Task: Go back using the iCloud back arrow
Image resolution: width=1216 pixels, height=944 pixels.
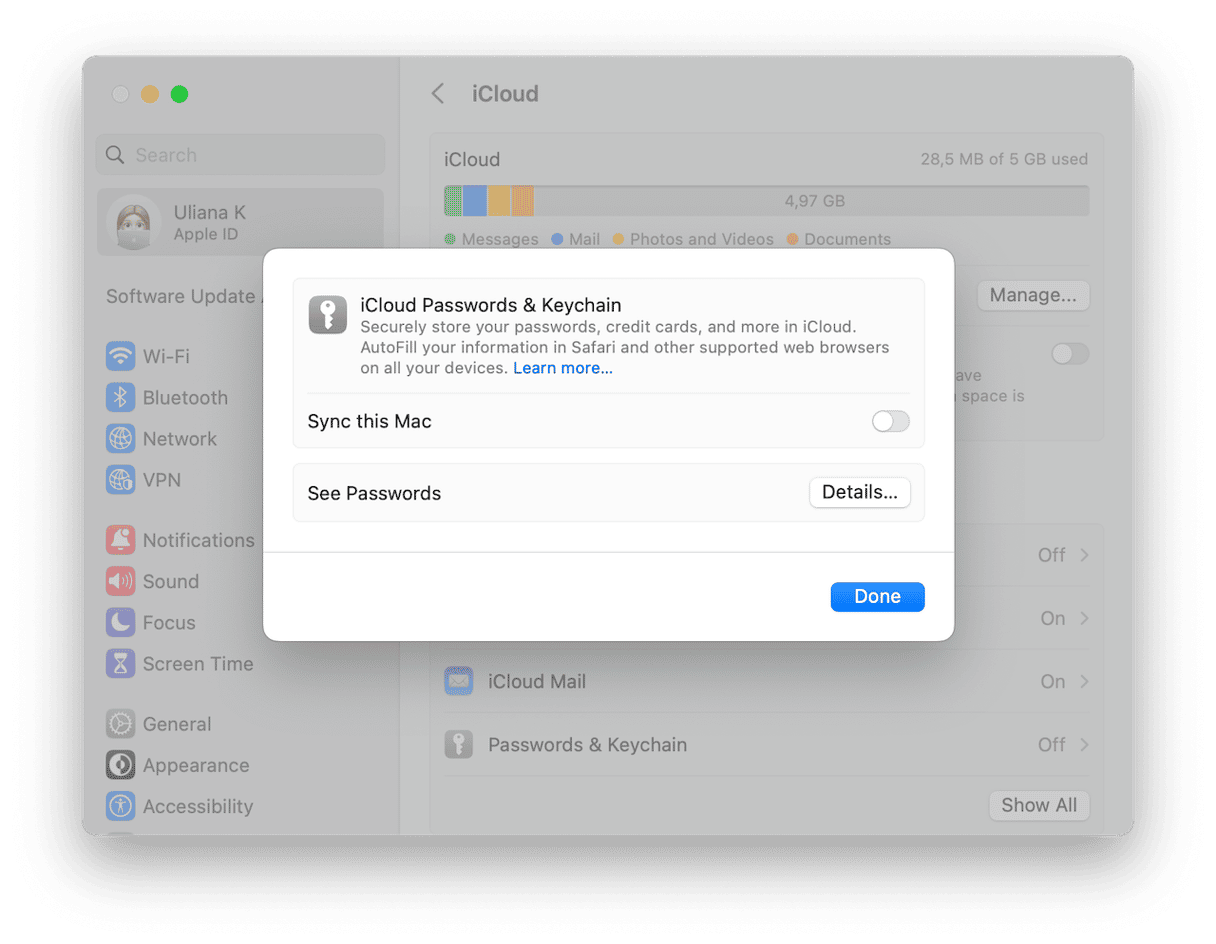Action: (437, 93)
